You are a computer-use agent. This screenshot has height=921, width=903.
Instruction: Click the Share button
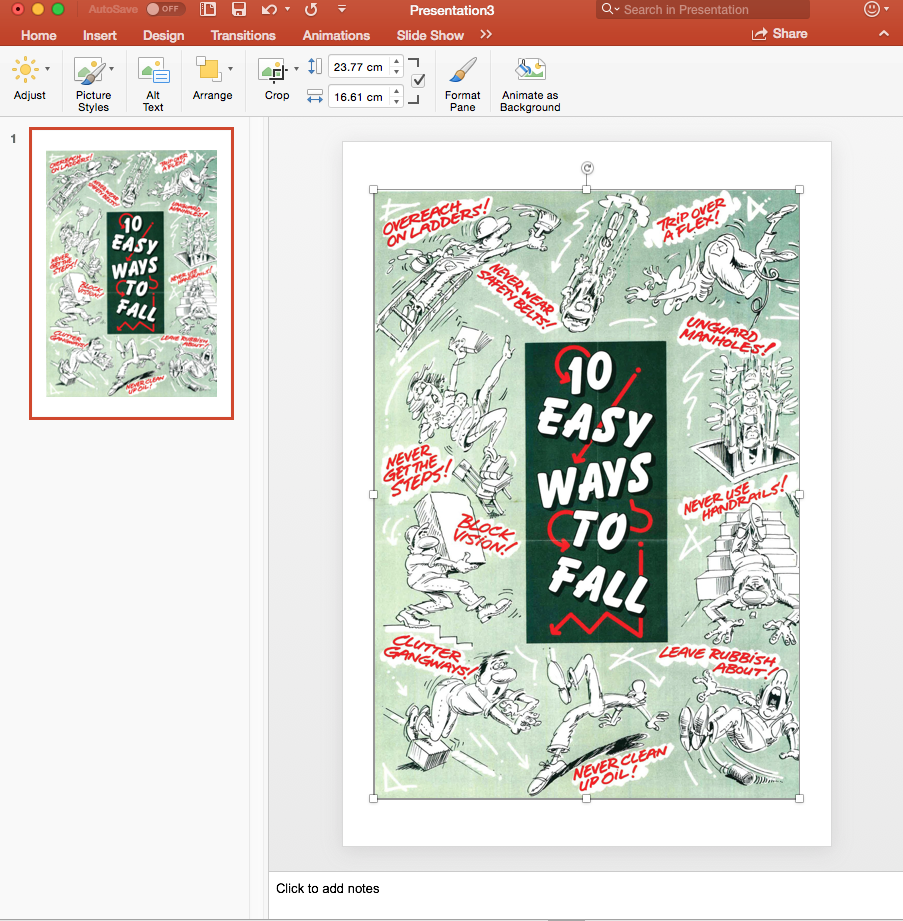pos(779,34)
